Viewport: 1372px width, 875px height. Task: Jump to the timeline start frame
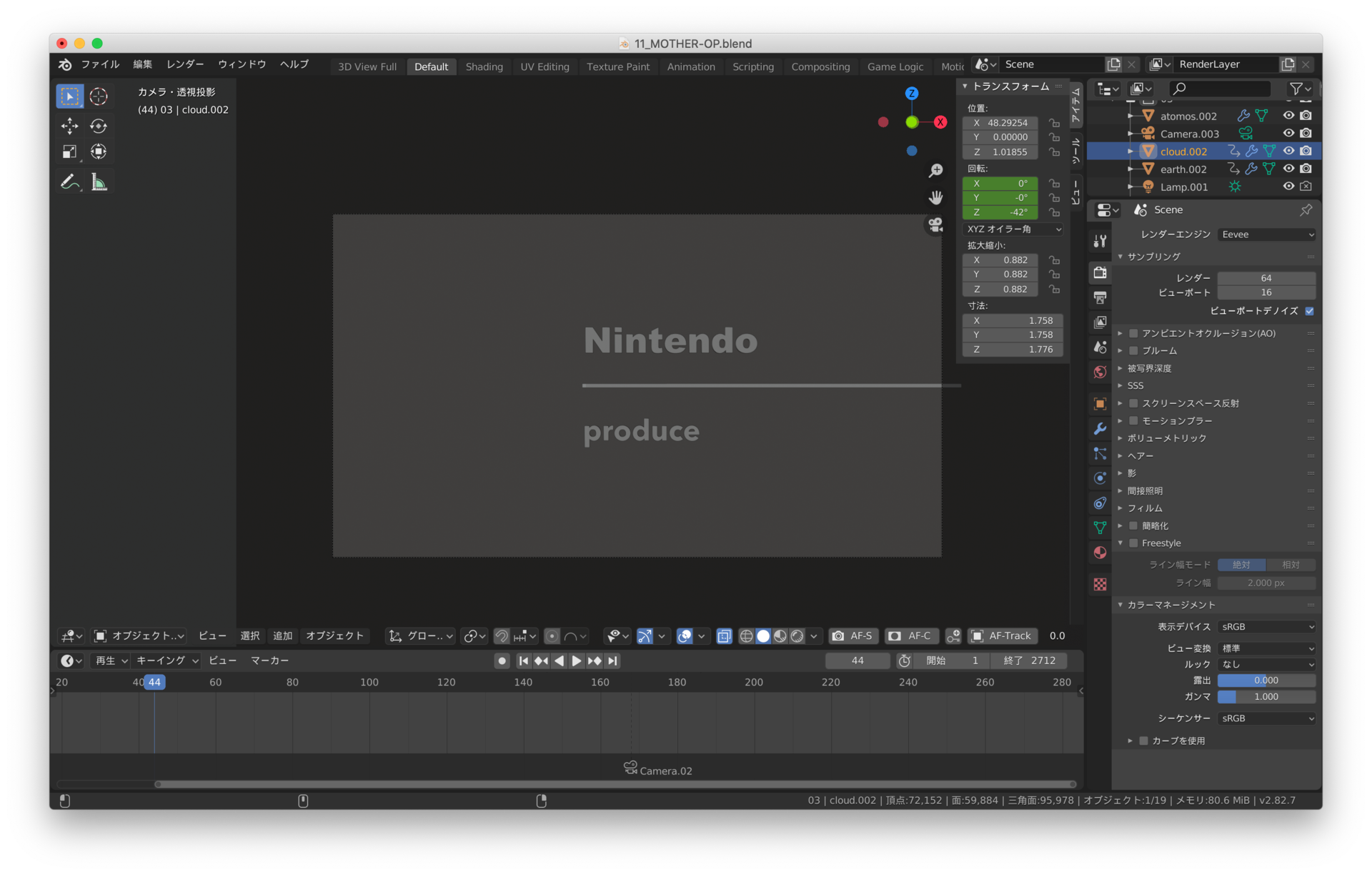[x=523, y=661]
